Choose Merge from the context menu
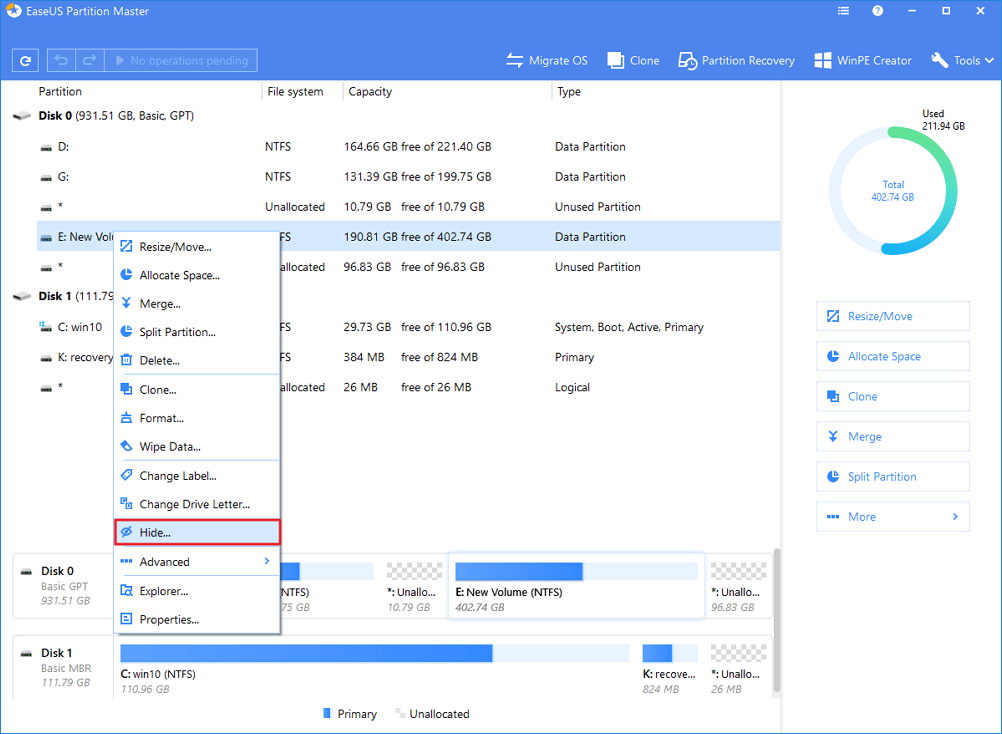Image resolution: width=1002 pixels, height=734 pixels. click(x=197, y=303)
